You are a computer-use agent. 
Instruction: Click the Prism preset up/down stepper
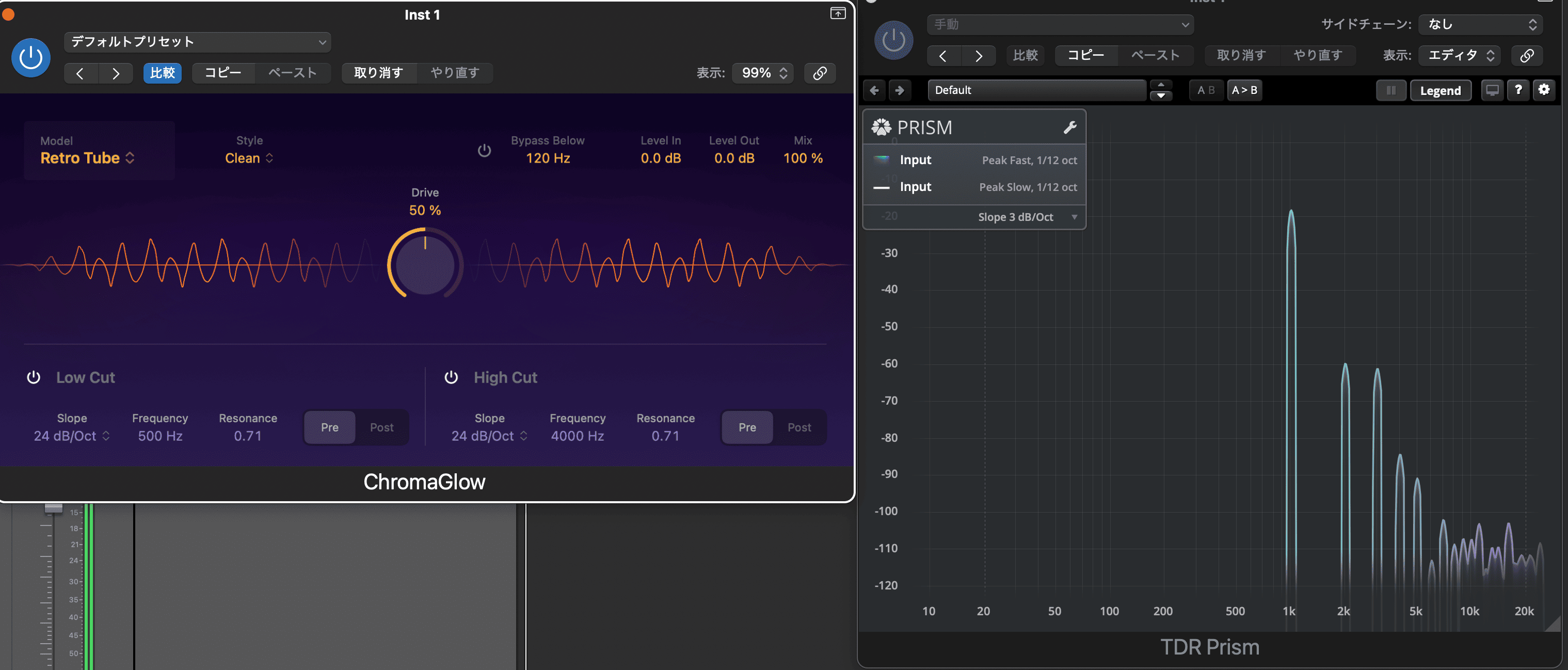(1161, 90)
